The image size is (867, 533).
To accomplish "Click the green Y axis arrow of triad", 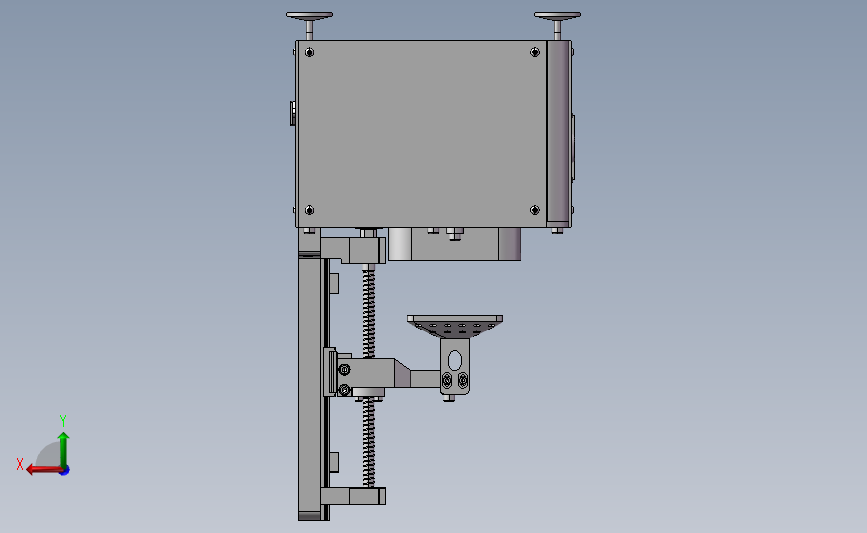I will pos(64,449).
